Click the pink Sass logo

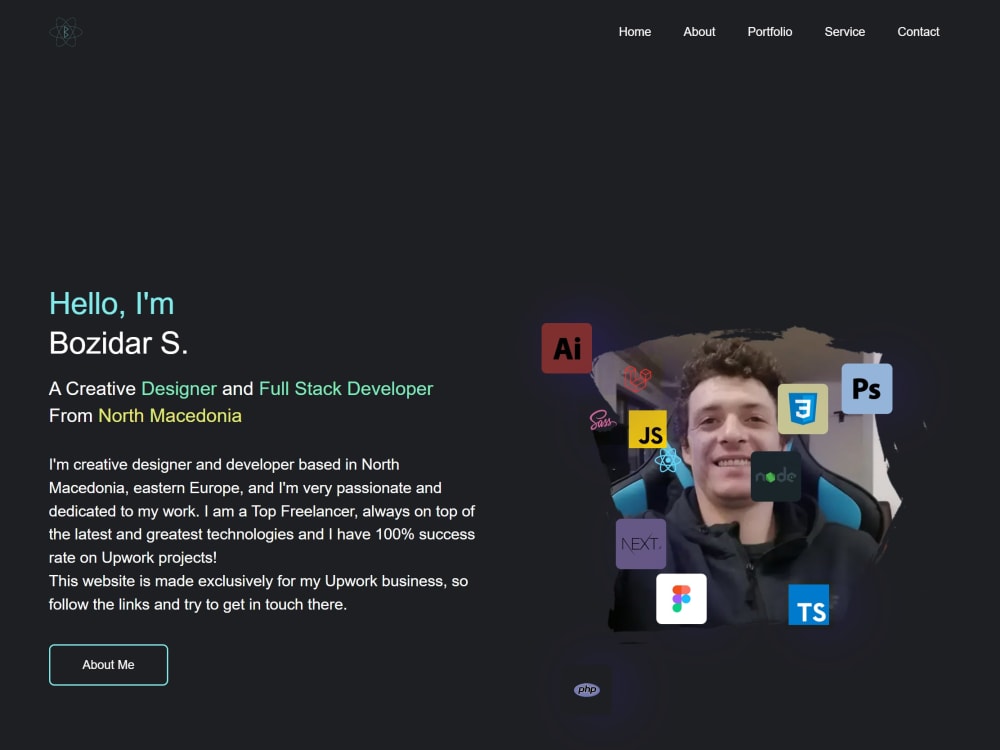(601, 420)
